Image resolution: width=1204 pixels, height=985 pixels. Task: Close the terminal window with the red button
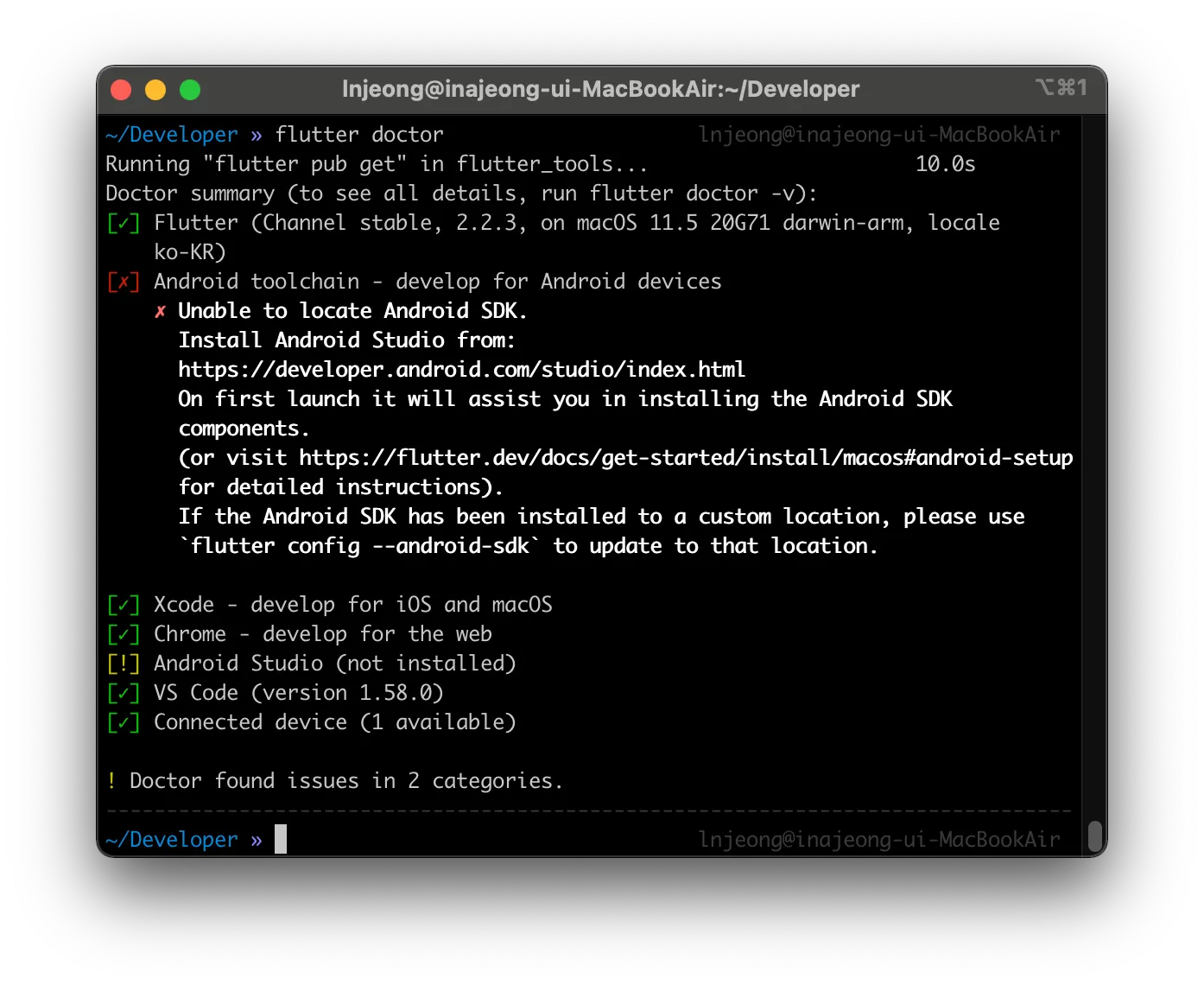(121, 90)
